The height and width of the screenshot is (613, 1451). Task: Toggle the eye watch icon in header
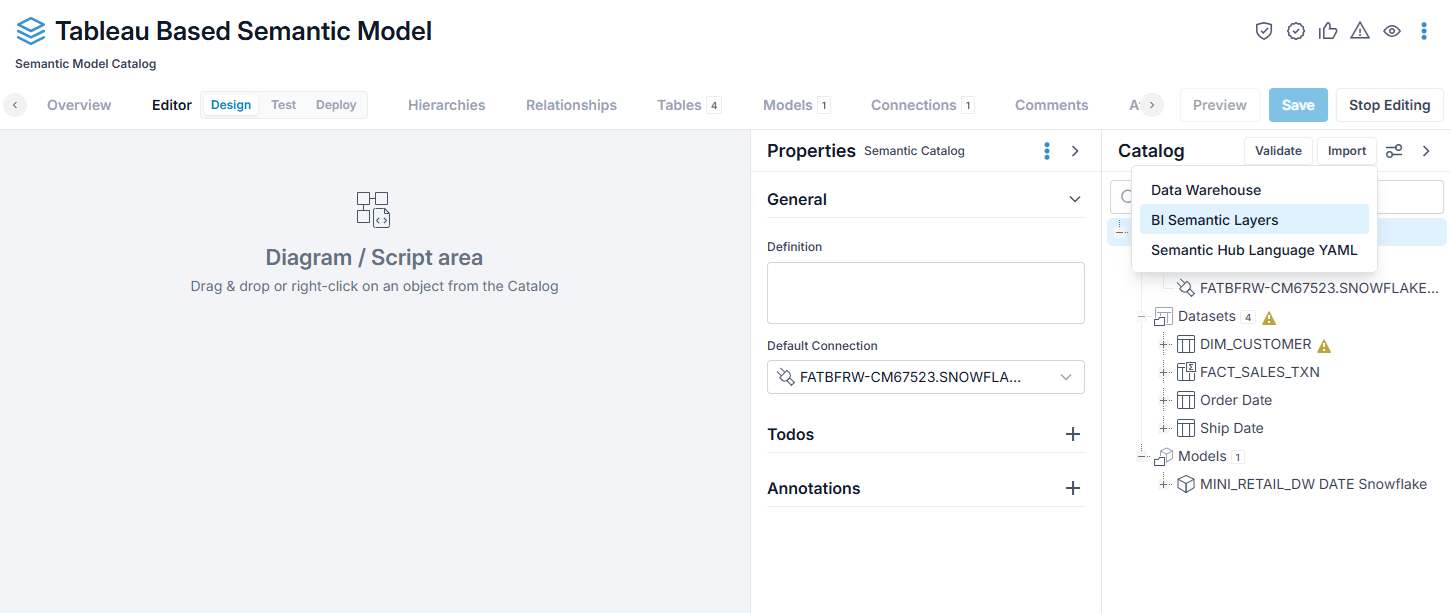(1392, 31)
